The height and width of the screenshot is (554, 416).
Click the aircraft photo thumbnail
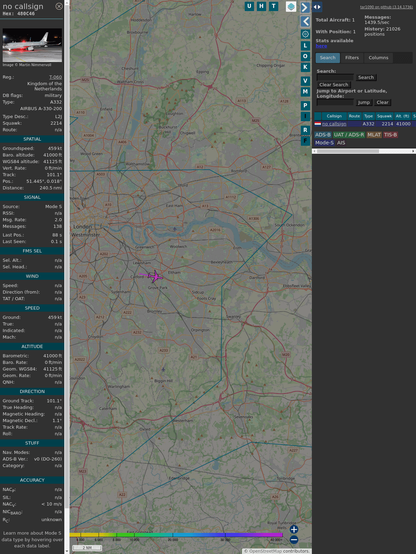point(32,45)
